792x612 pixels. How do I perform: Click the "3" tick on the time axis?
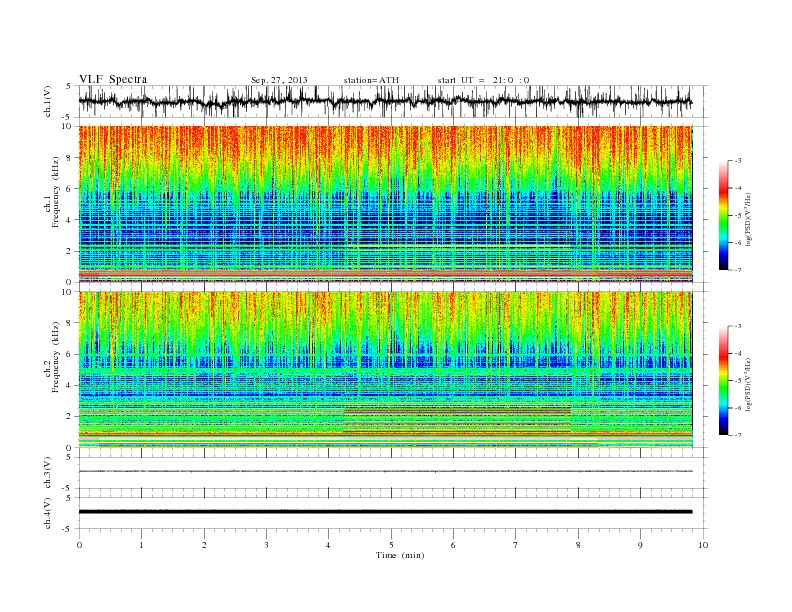click(x=266, y=545)
